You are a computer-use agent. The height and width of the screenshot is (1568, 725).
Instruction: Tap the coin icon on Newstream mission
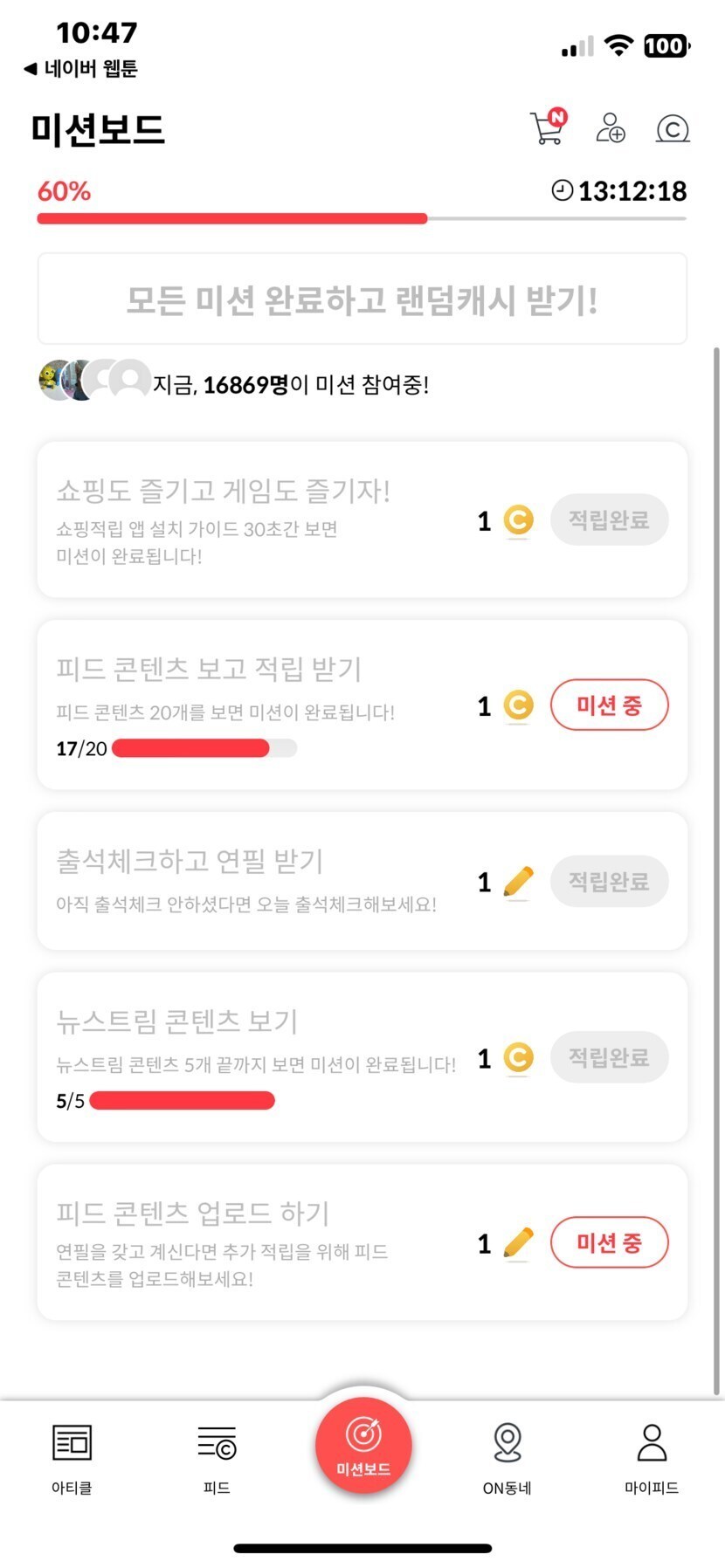pos(518,1058)
